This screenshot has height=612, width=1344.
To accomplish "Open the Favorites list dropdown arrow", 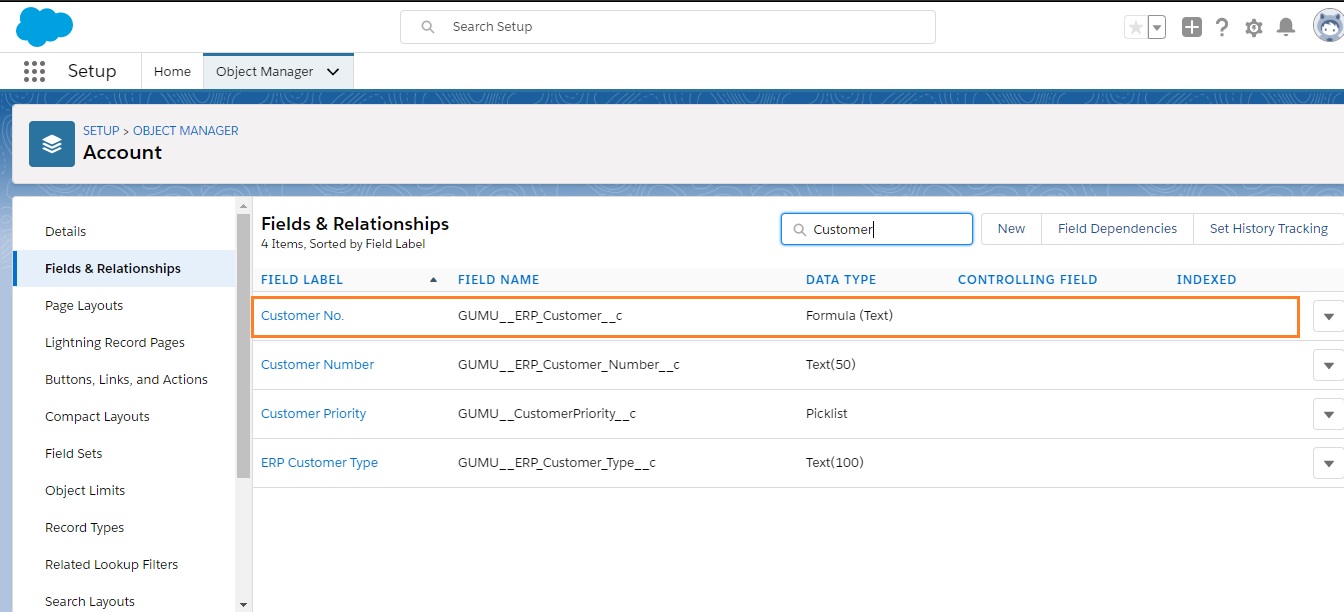I will point(1157,28).
